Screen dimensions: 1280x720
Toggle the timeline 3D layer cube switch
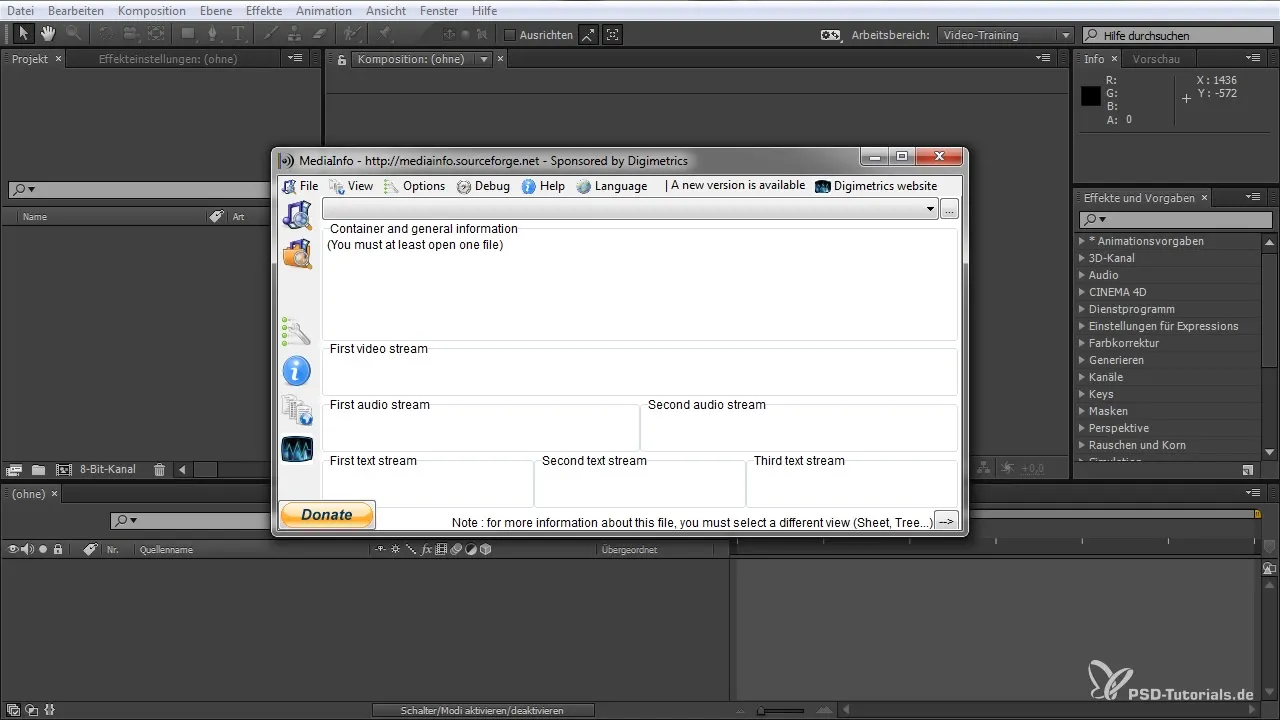(x=486, y=549)
